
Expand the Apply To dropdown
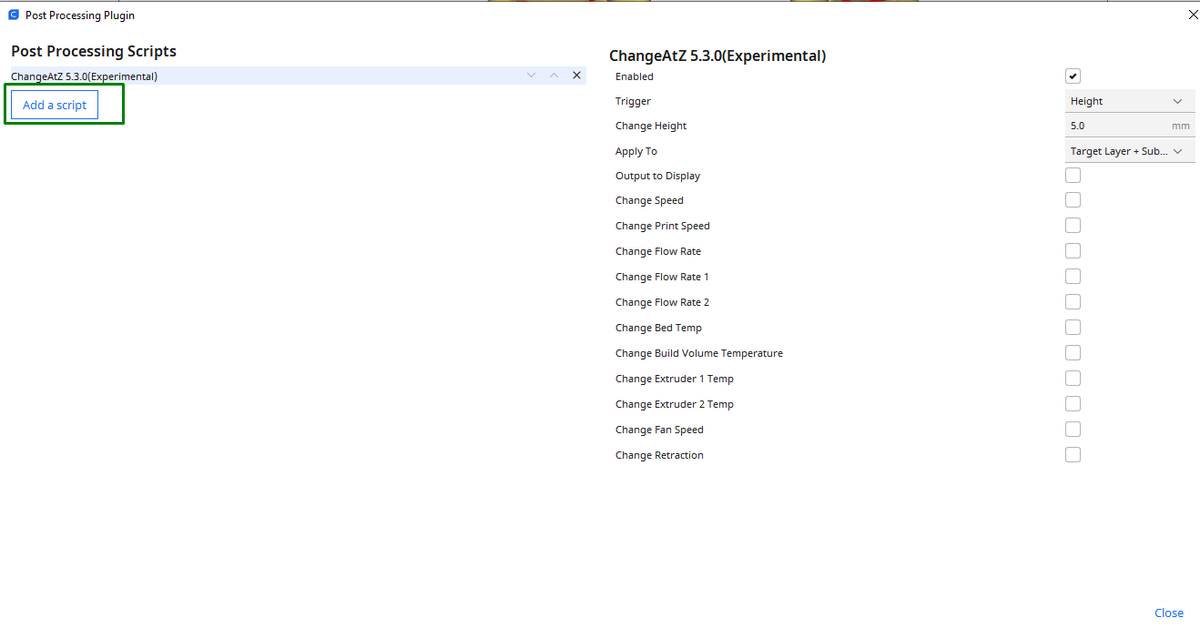pyautogui.click(x=1129, y=151)
